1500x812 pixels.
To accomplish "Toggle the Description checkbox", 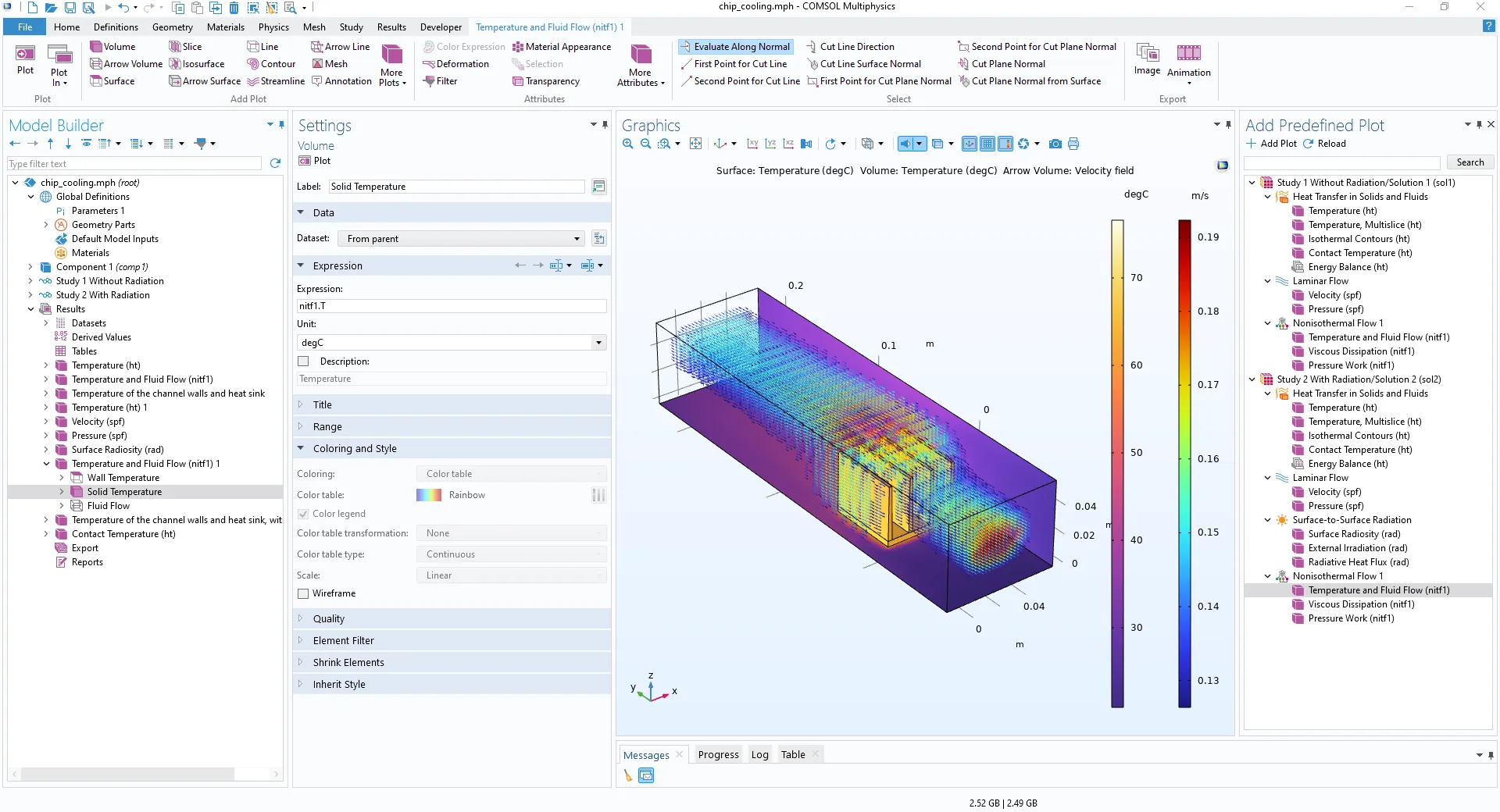I will pyautogui.click(x=304, y=361).
